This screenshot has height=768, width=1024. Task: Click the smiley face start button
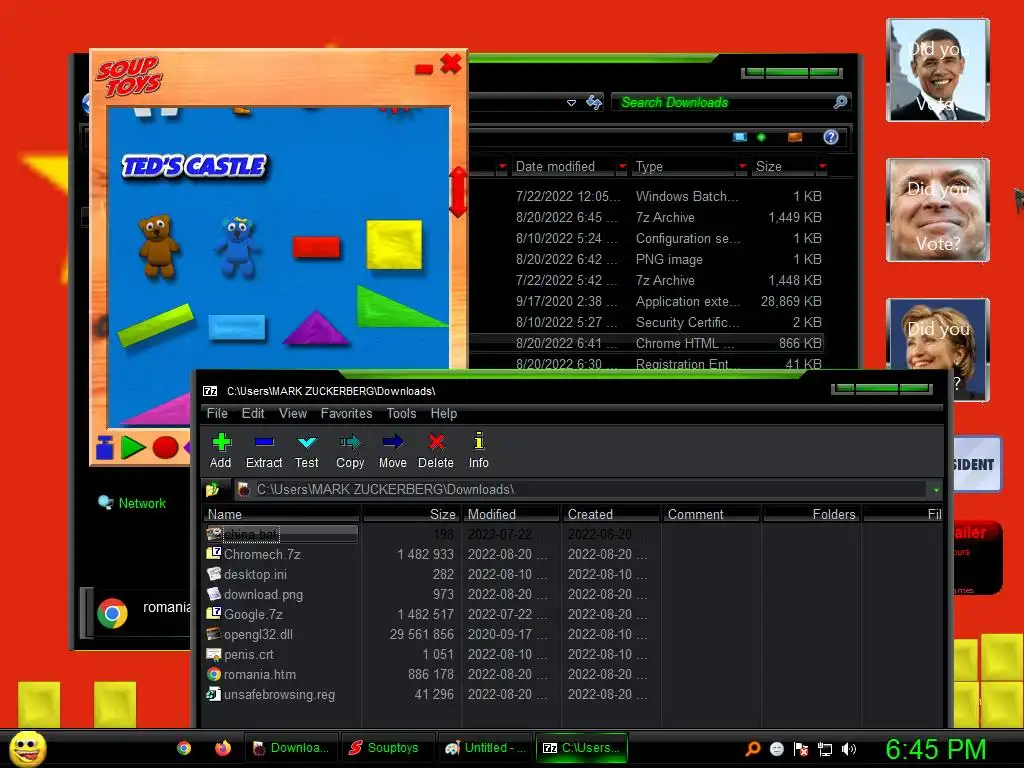pos(27,749)
